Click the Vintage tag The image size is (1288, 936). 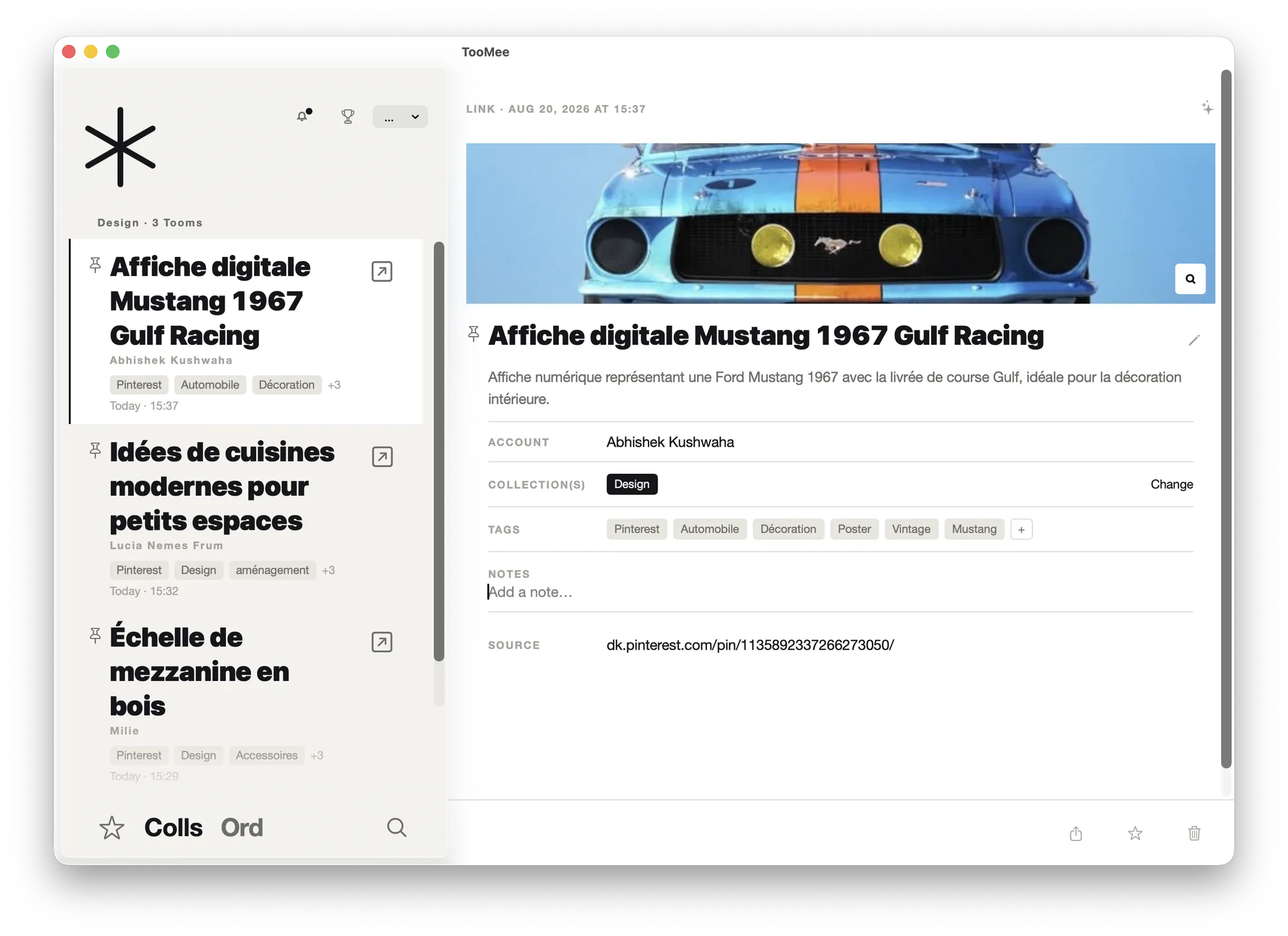911,529
